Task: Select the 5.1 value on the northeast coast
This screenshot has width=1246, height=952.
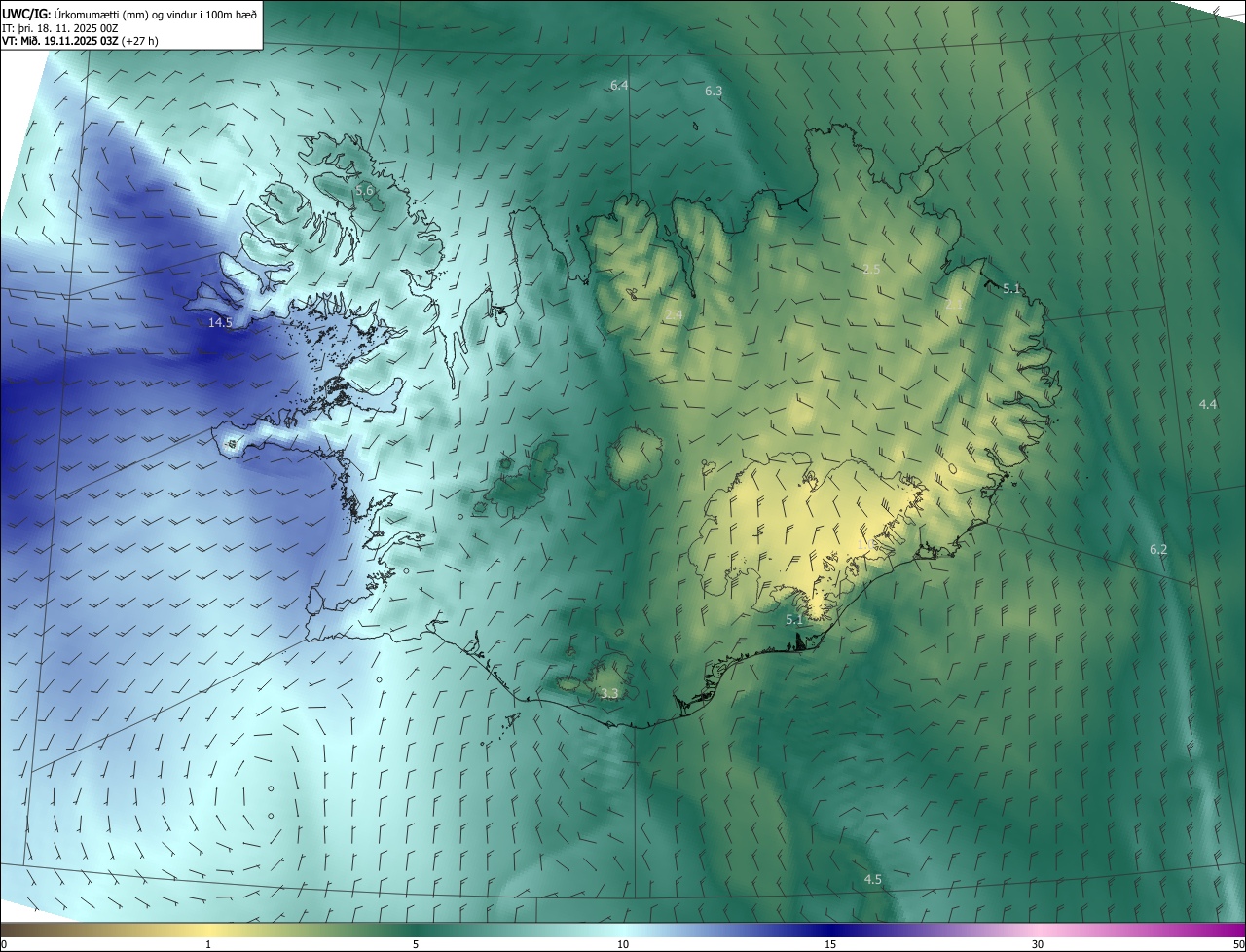Action: coord(1011,288)
